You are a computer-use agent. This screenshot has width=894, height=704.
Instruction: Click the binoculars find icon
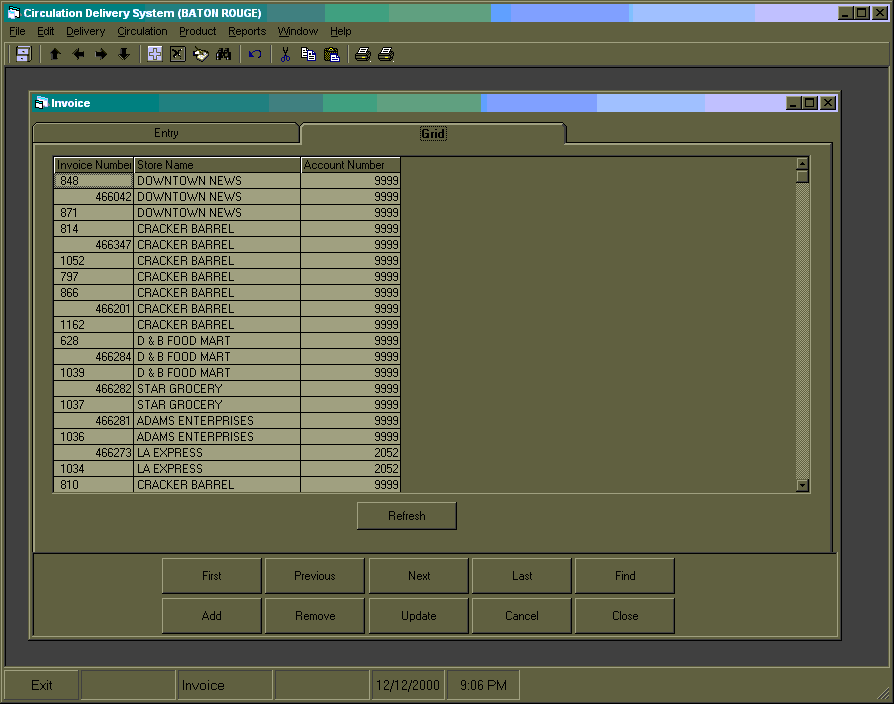224,54
